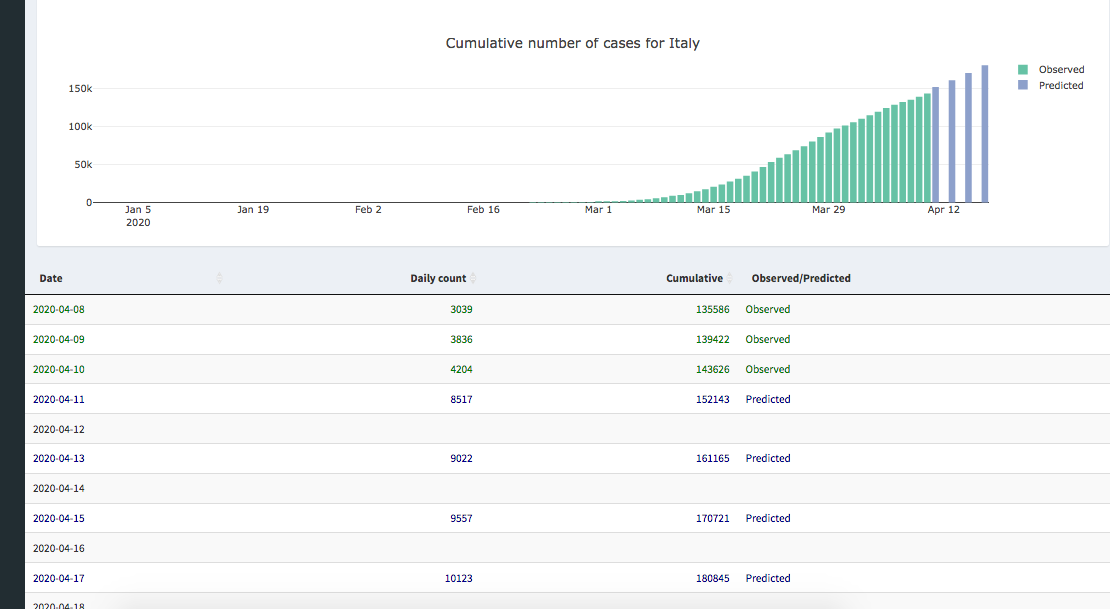This screenshot has width=1110, height=609.
Task: Click cumulative value 143626 in table
Action: 712,369
